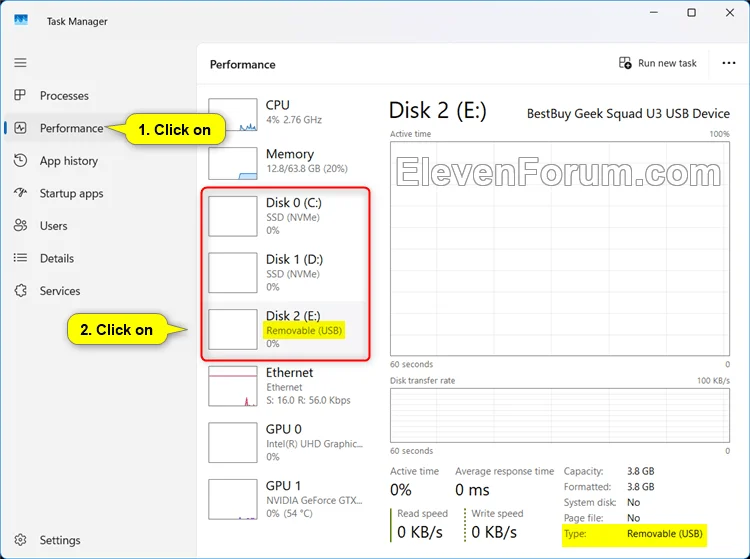Click the Disk 2 (E:) heading

point(437,110)
